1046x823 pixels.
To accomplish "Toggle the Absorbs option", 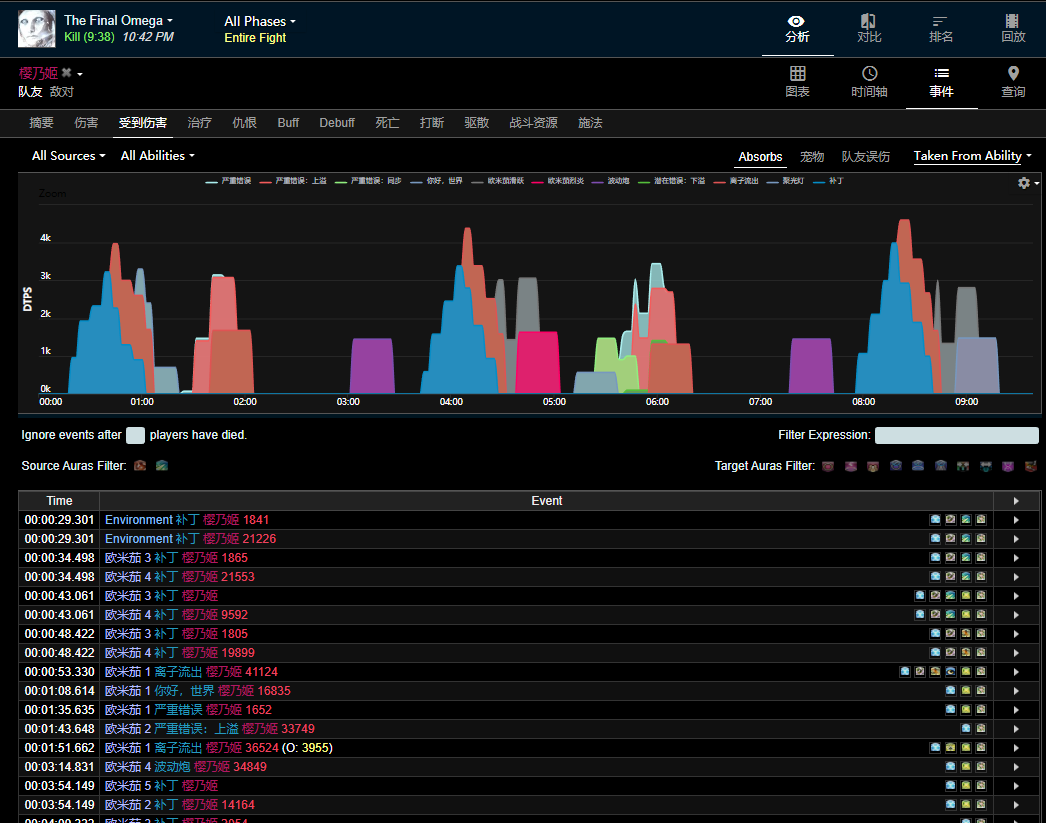I will click(760, 157).
